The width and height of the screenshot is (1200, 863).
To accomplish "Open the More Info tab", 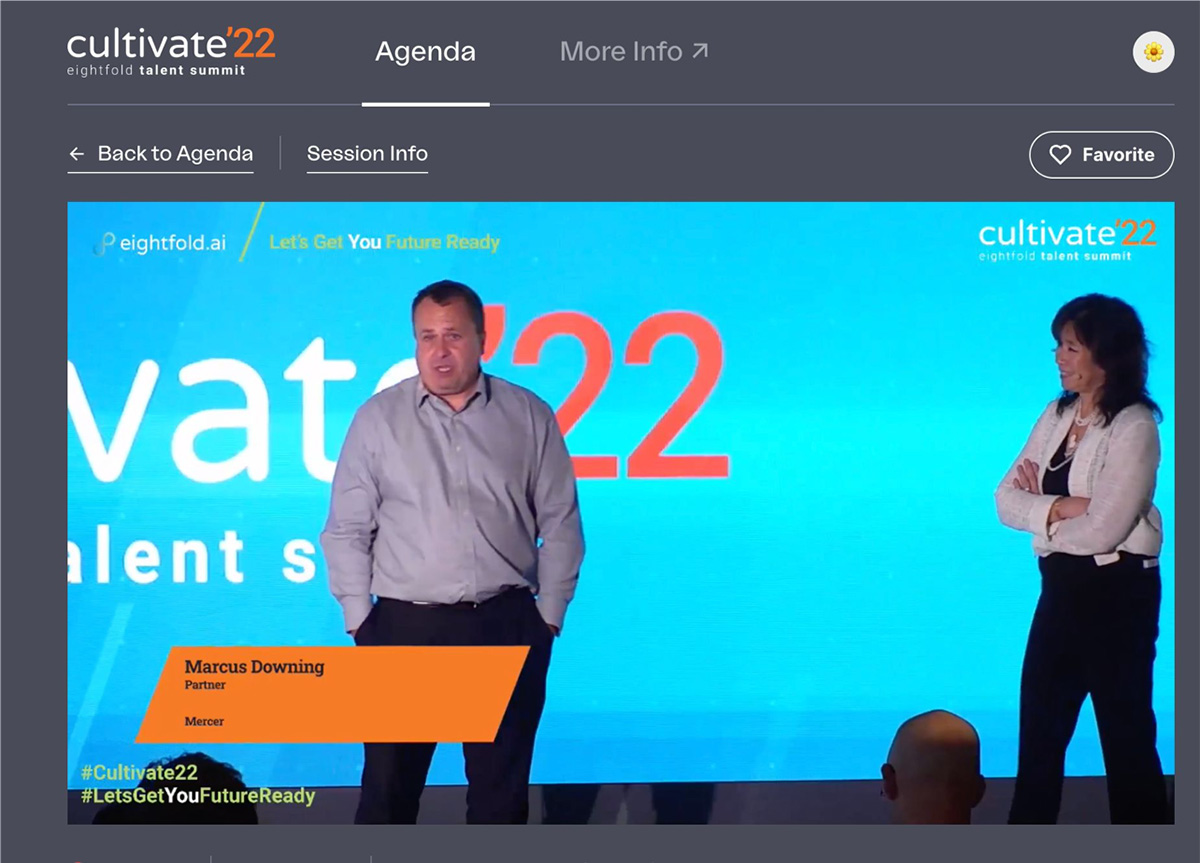I will tap(621, 52).
